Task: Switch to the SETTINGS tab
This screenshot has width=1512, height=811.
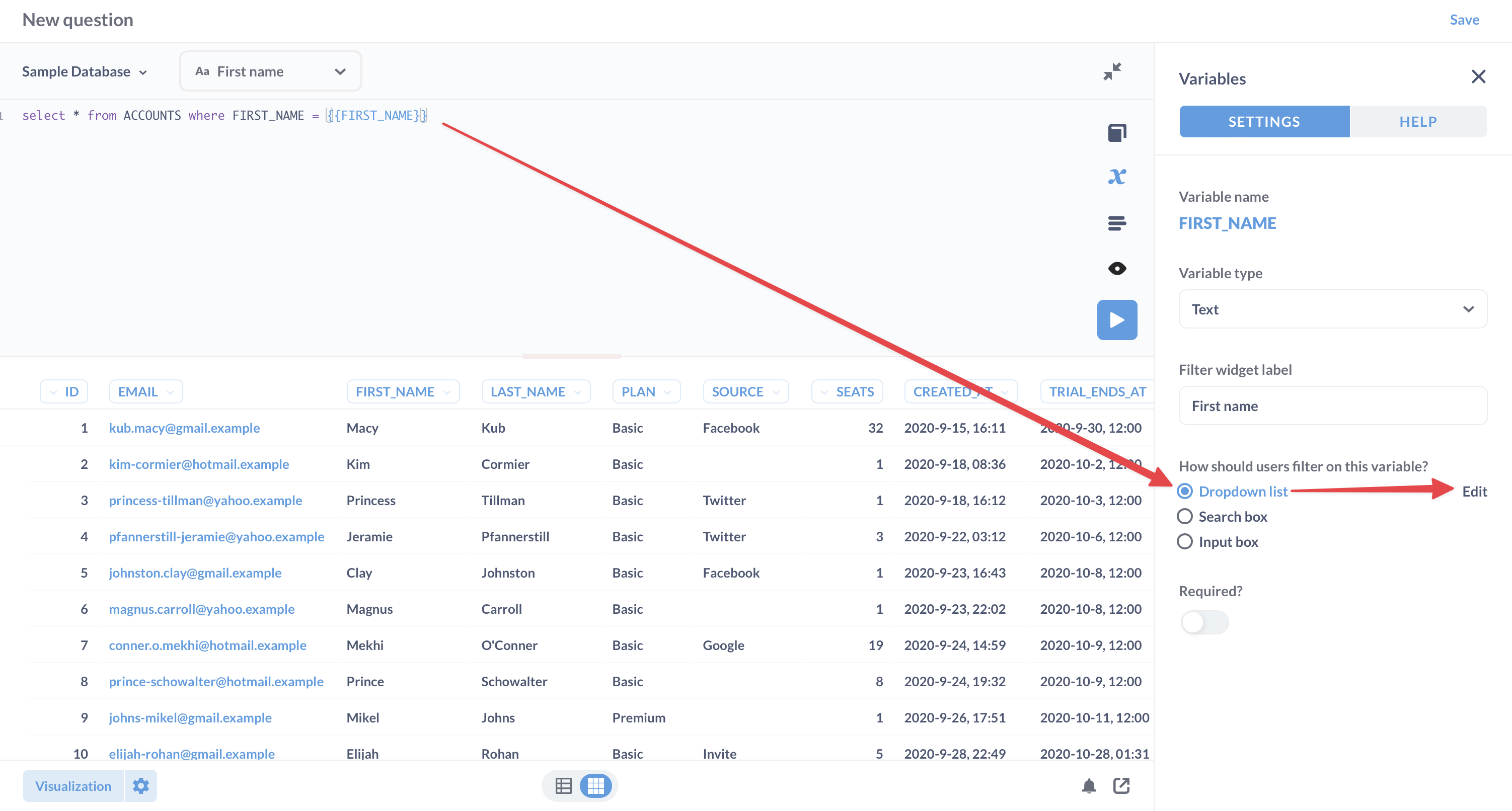Action: click(1264, 121)
